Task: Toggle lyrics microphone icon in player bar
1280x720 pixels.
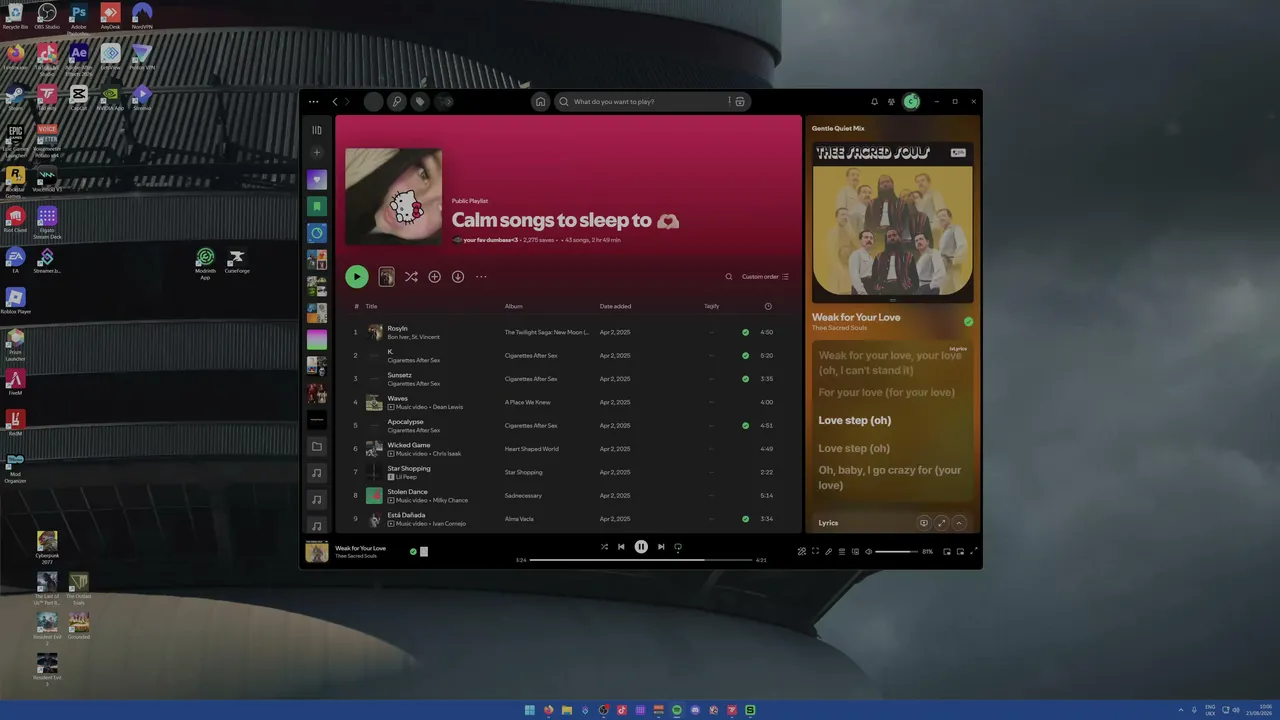Action: click(828, 551)
